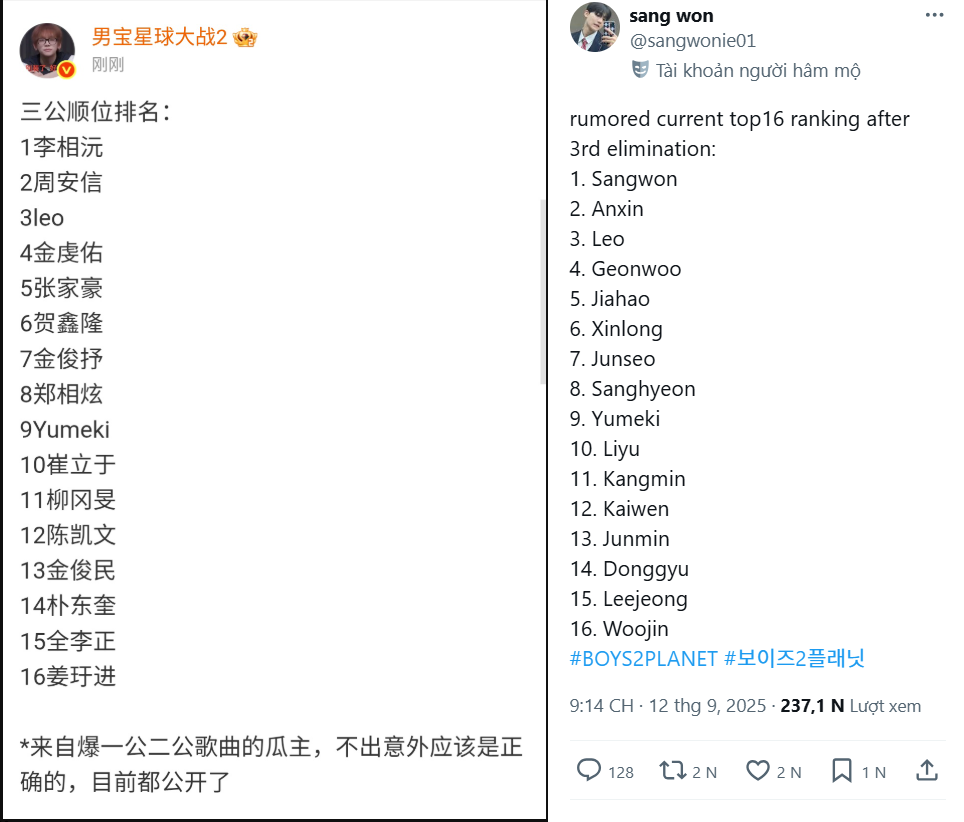Open the three-dot more options menu

[x=934, y=15]
